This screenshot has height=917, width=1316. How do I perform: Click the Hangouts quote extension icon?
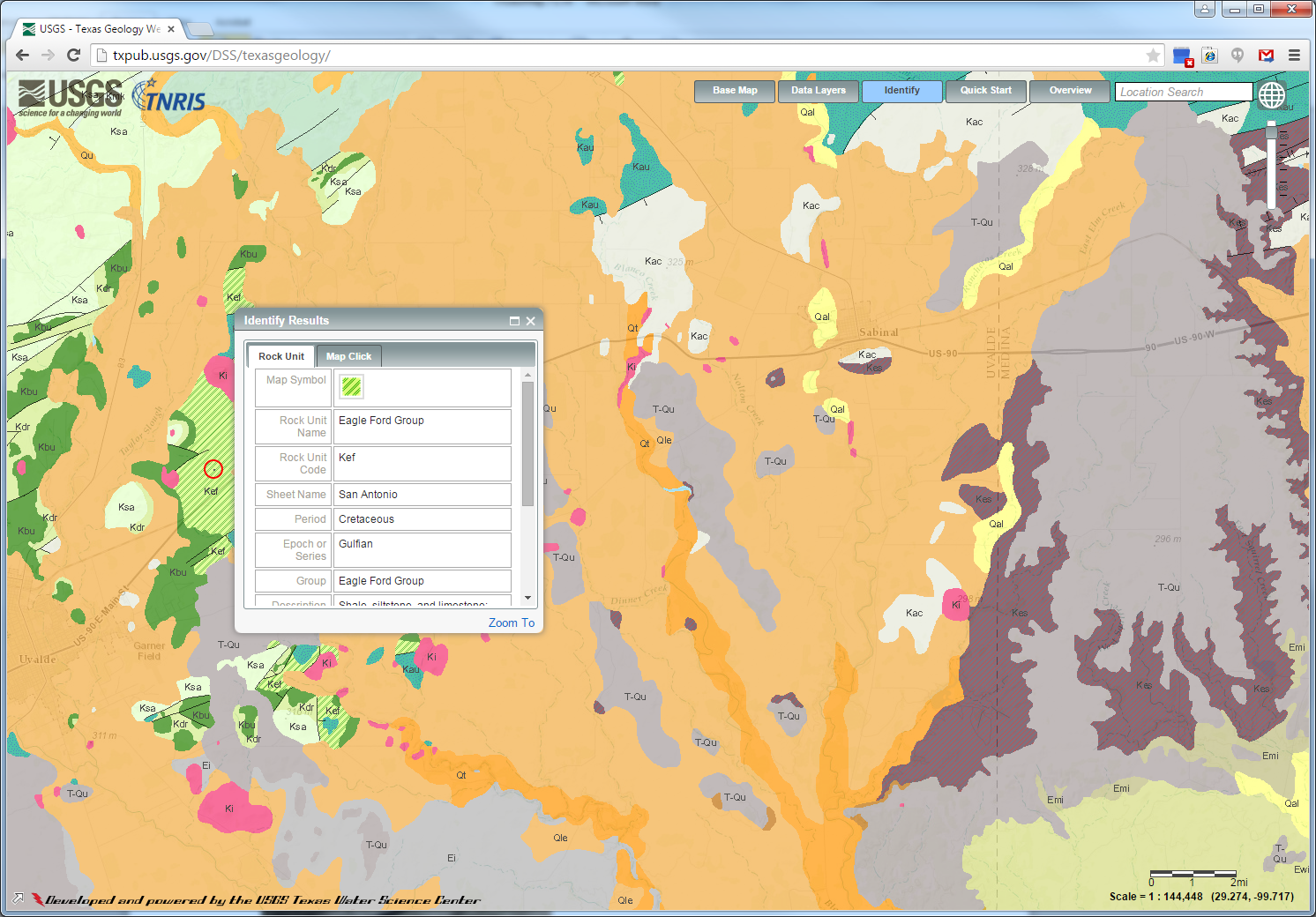coord(1237,56)
